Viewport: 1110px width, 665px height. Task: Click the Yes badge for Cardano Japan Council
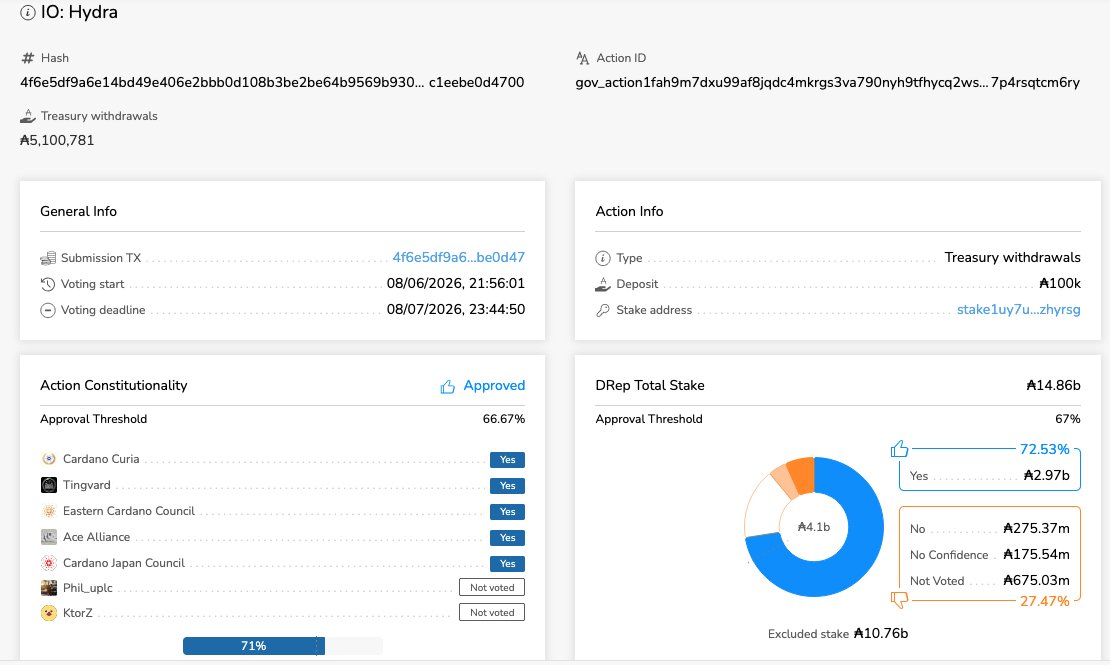pos(508,564)
